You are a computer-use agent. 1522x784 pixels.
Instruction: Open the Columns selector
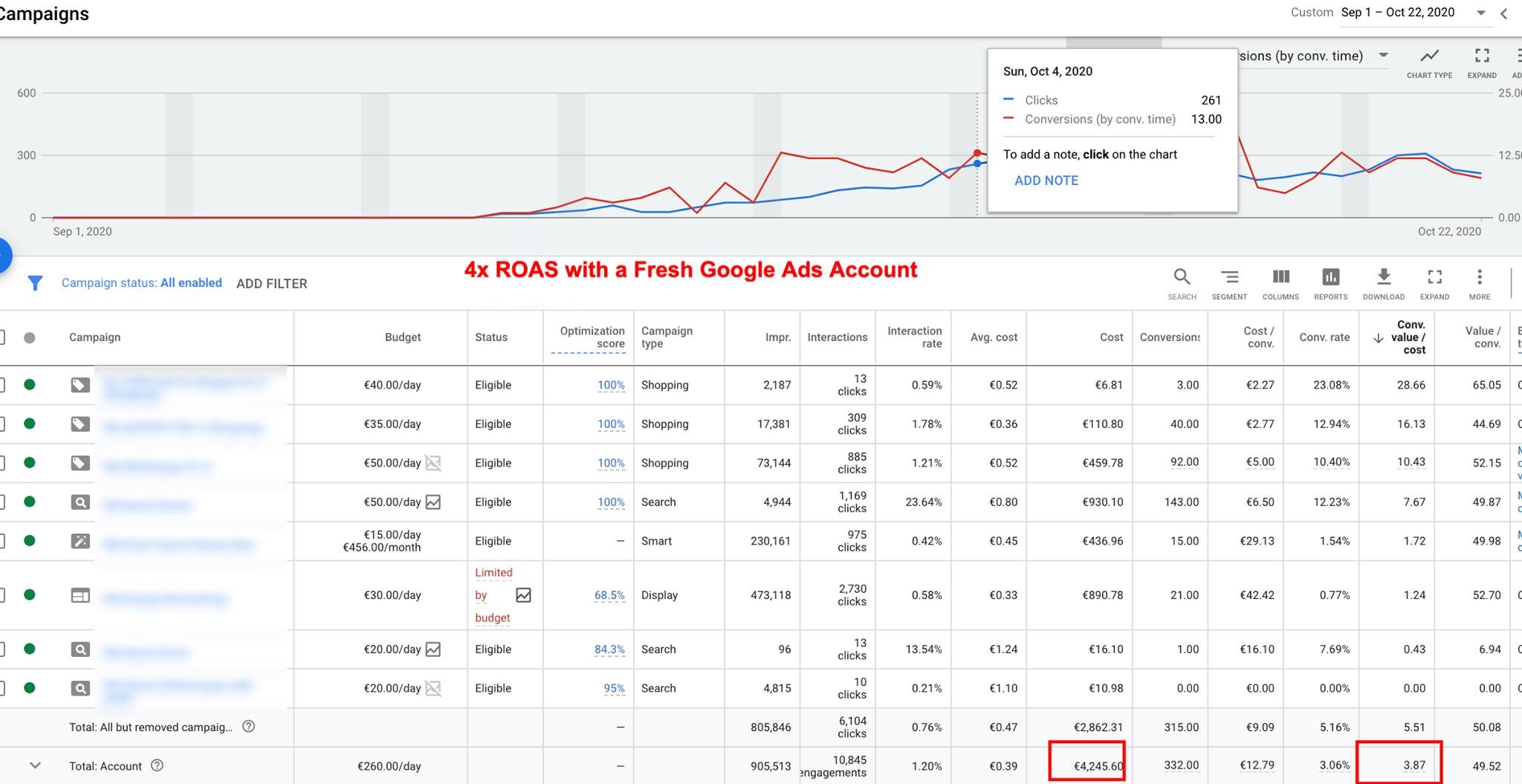1280,283
